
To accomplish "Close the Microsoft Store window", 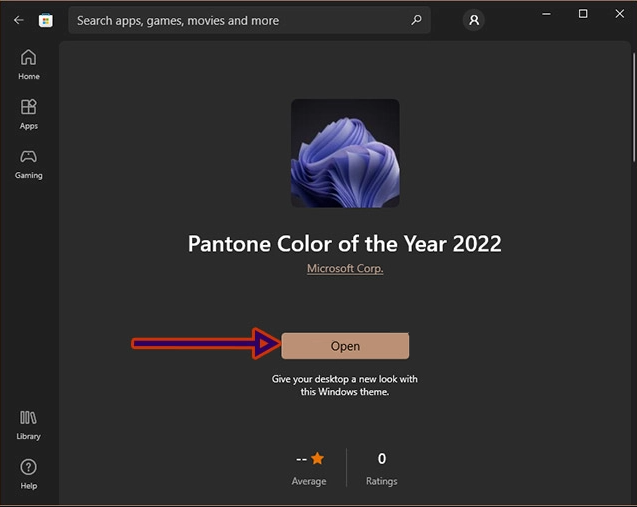I will click(620, 14).
